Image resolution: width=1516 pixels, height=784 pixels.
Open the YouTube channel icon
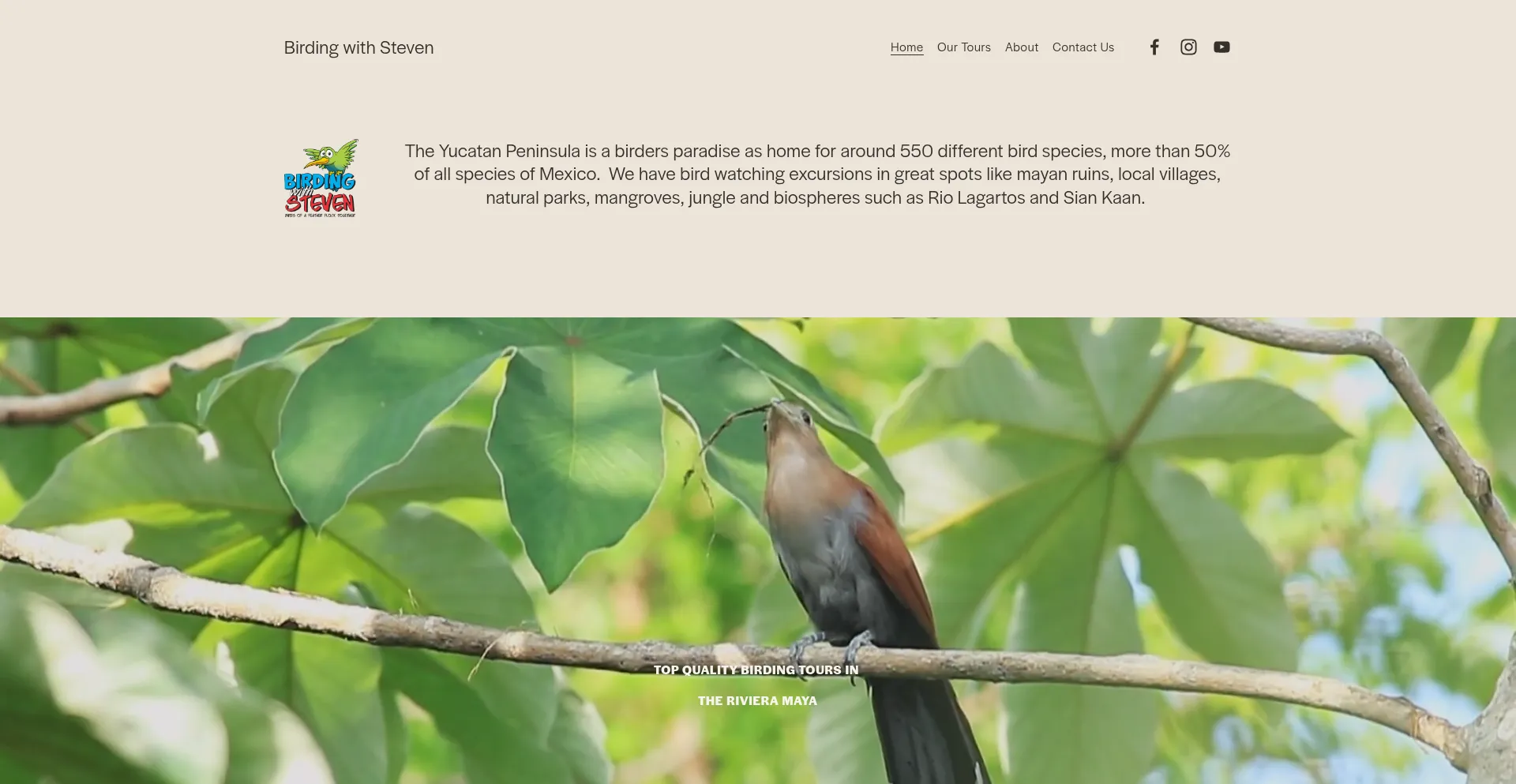click(x=1221, y=47)
